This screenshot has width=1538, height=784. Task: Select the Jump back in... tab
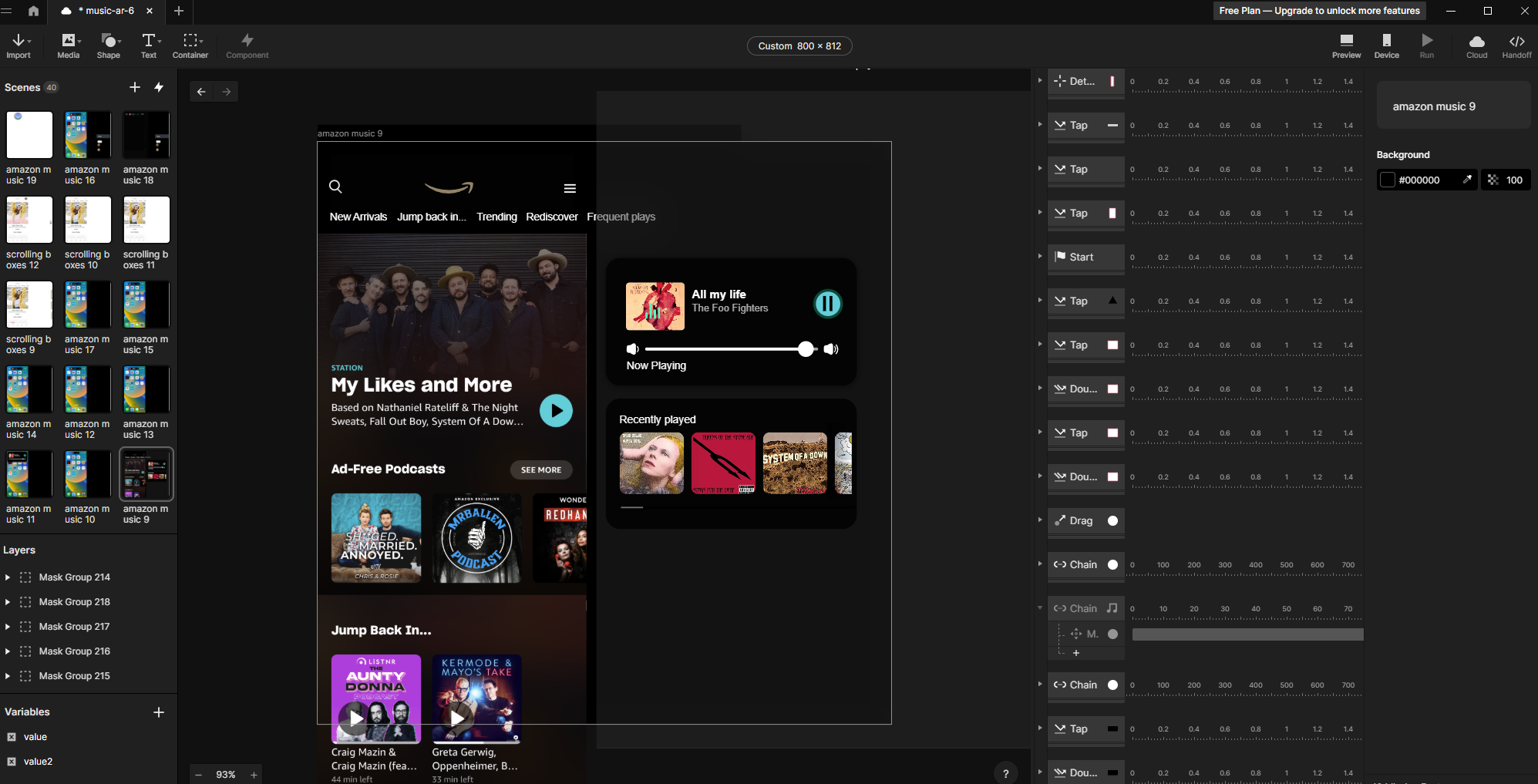click(x=432, y=217)
